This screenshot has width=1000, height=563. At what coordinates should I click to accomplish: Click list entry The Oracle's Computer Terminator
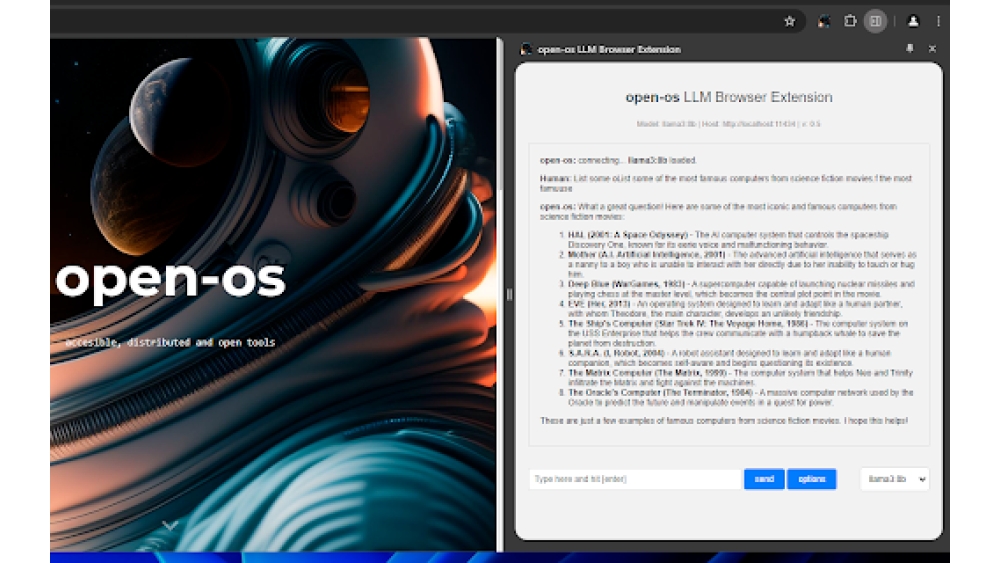tap(740, 397)
